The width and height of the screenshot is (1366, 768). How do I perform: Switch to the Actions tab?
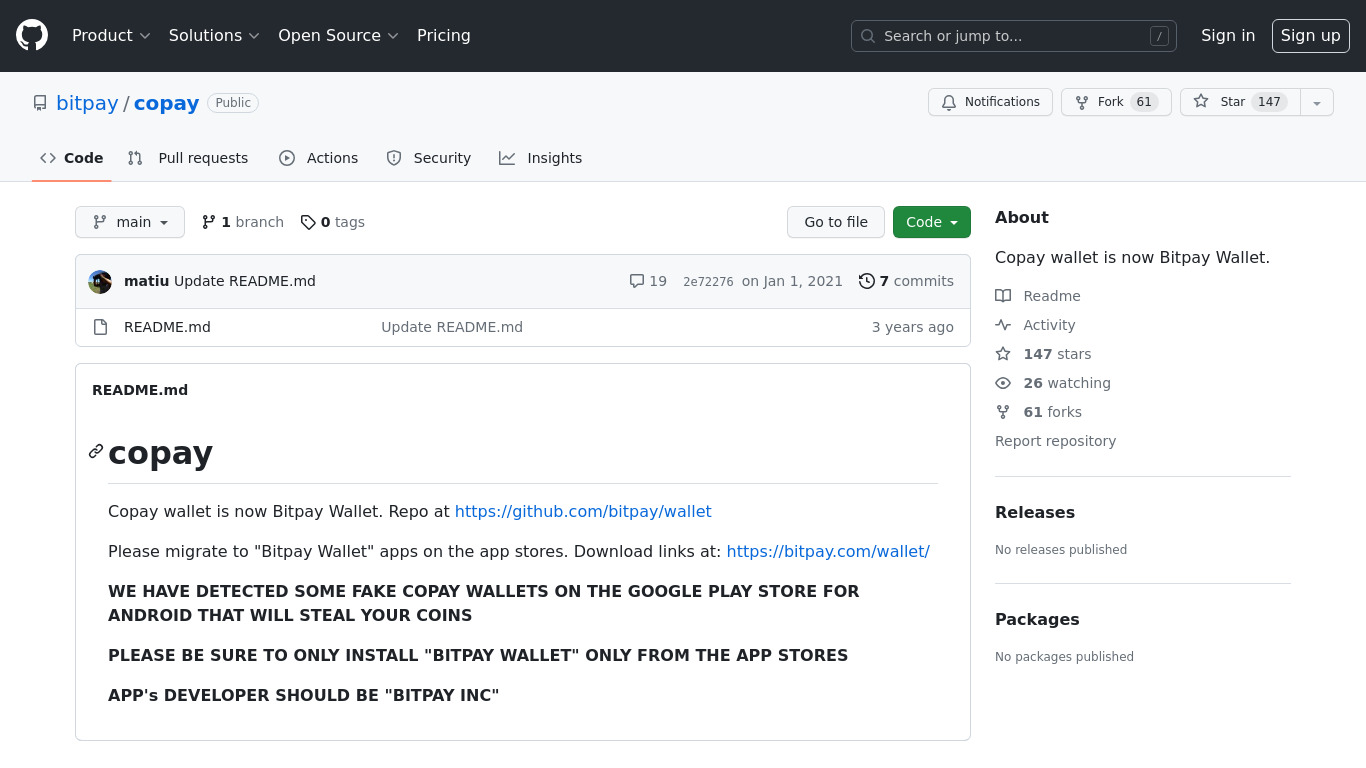point(318,158)
